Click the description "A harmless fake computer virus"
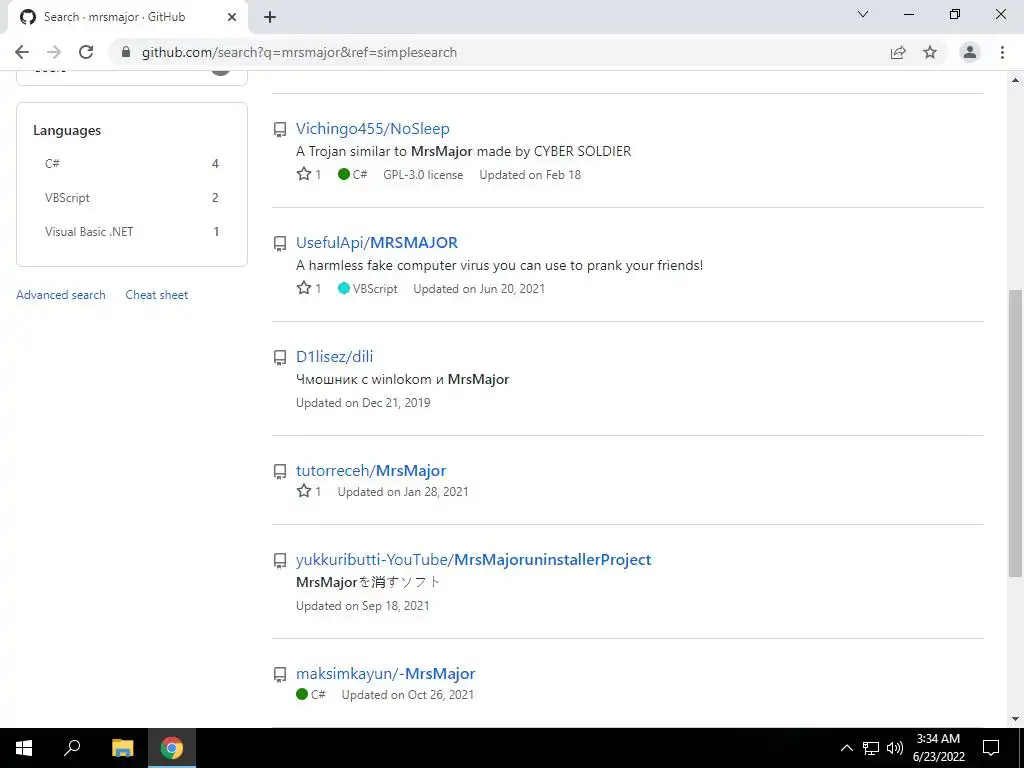The image size is (1024, 768). pyautogui.click(x=500, y=265)
